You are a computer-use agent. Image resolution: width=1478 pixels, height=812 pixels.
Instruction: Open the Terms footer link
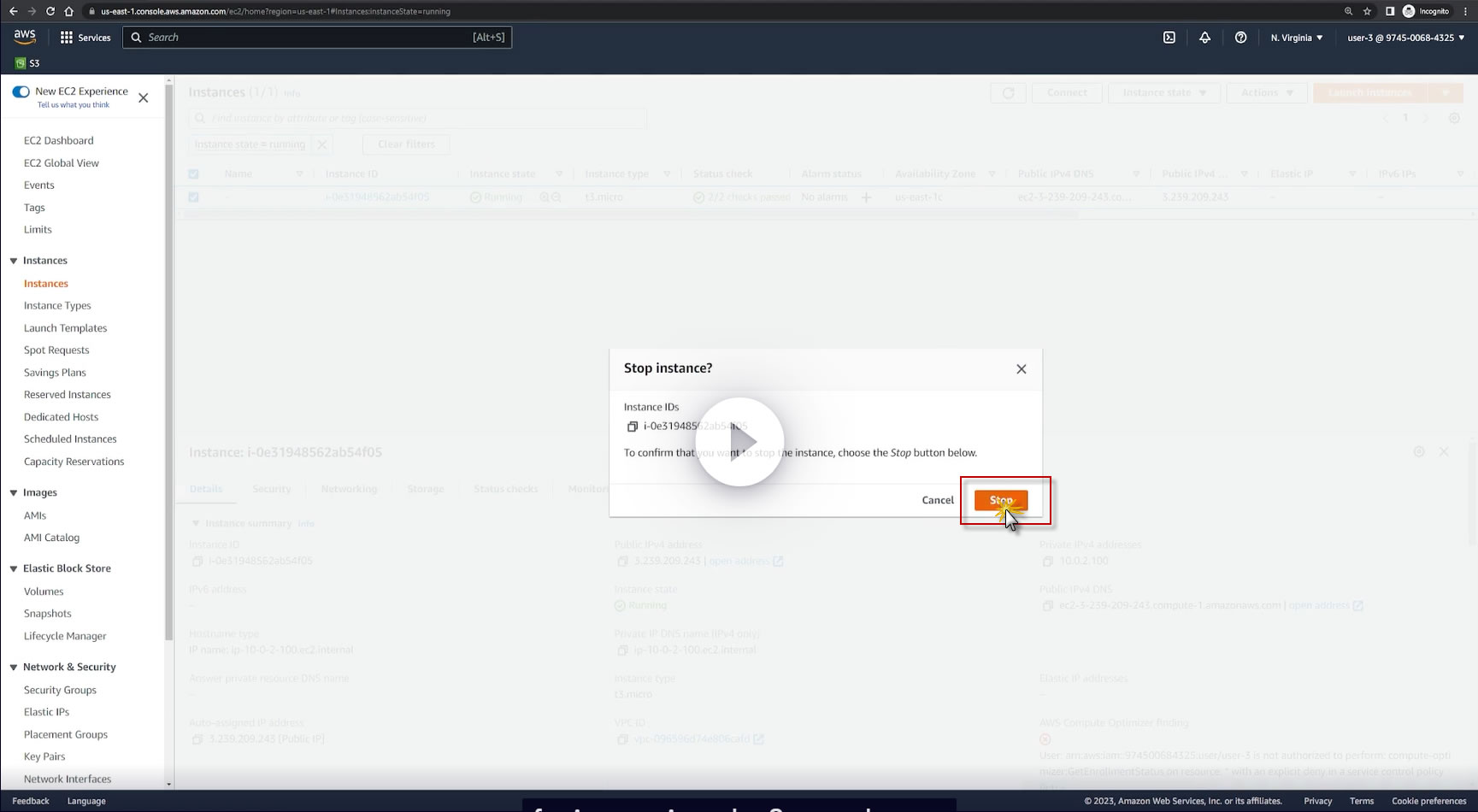click(1362, 801)
